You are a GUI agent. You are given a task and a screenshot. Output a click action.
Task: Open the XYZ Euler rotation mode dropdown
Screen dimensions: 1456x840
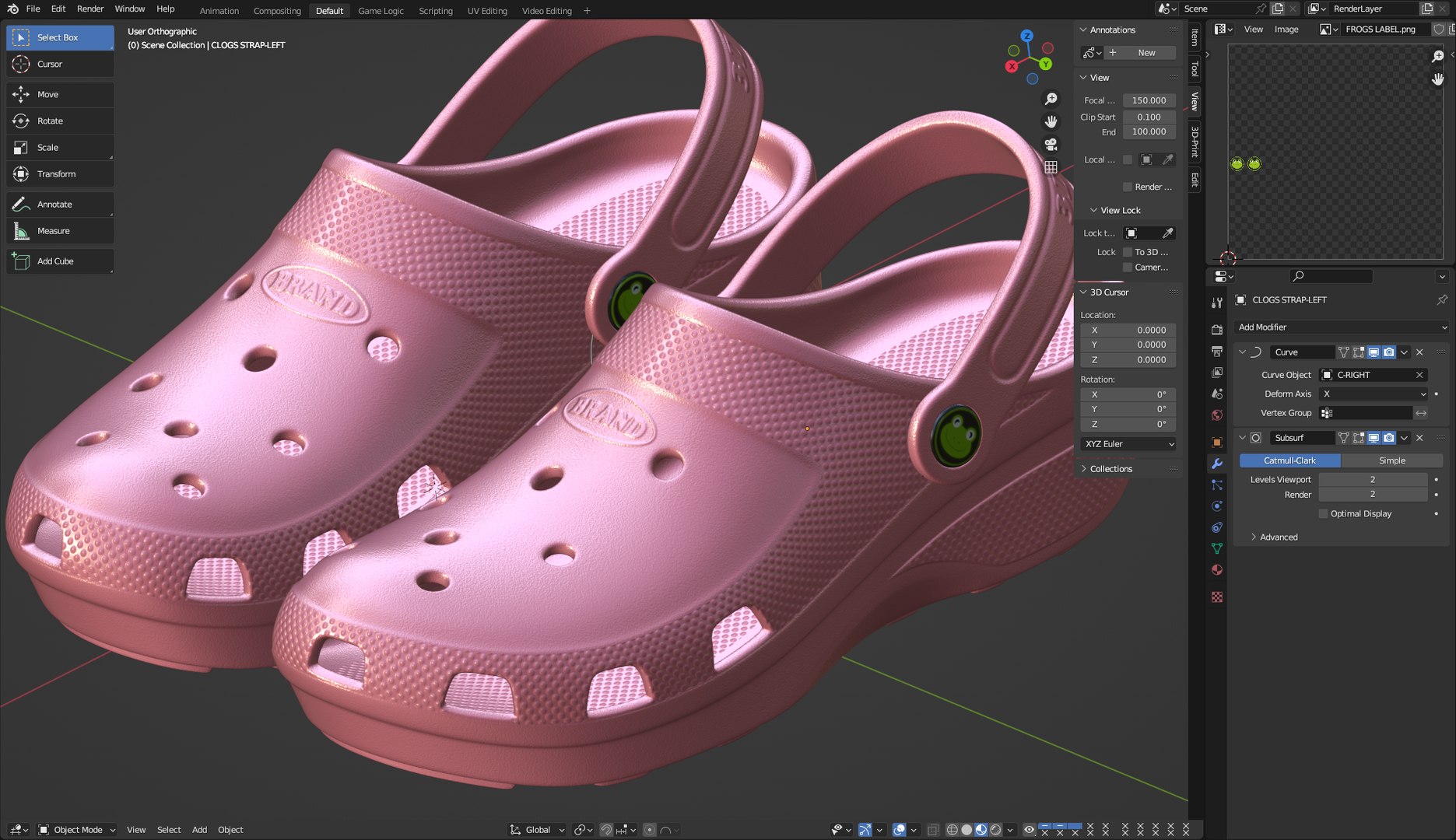pos(1128,444)
